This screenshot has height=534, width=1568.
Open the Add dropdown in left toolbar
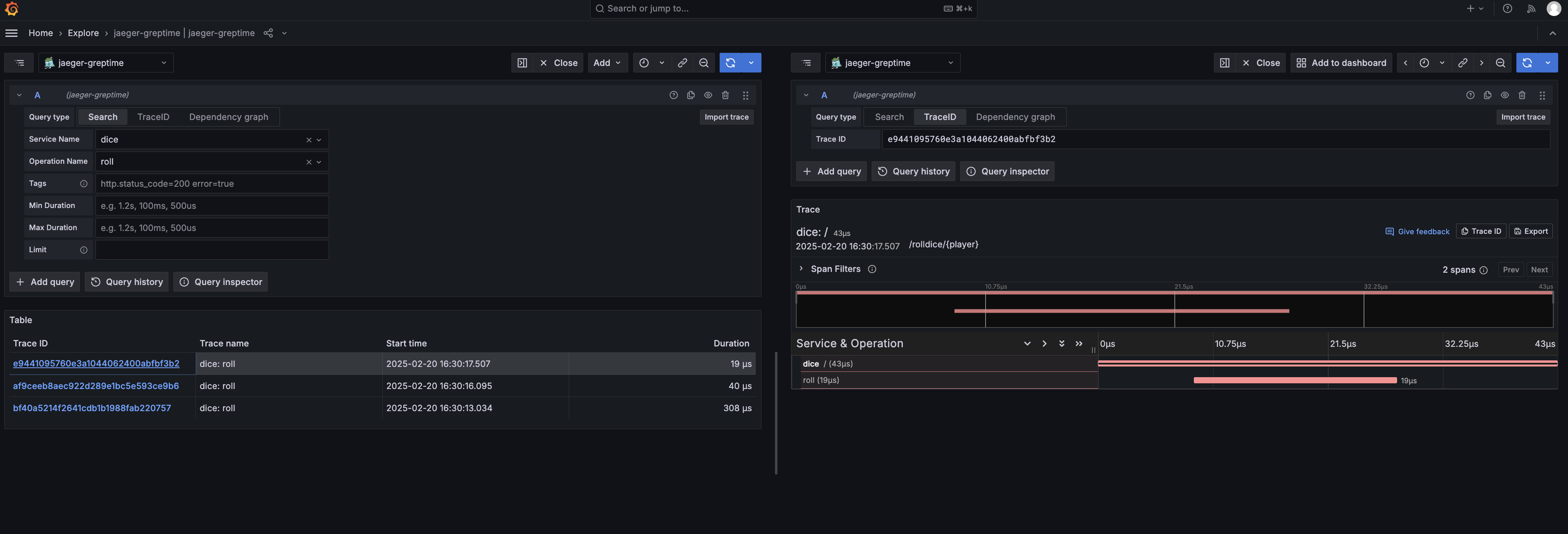(607, 63)
